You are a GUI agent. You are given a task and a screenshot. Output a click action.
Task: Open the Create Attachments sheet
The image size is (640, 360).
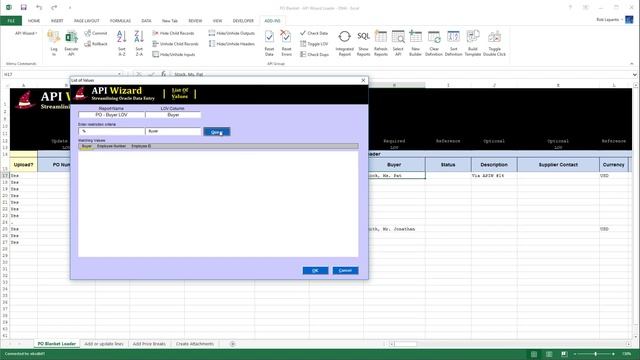coord(195,344)
